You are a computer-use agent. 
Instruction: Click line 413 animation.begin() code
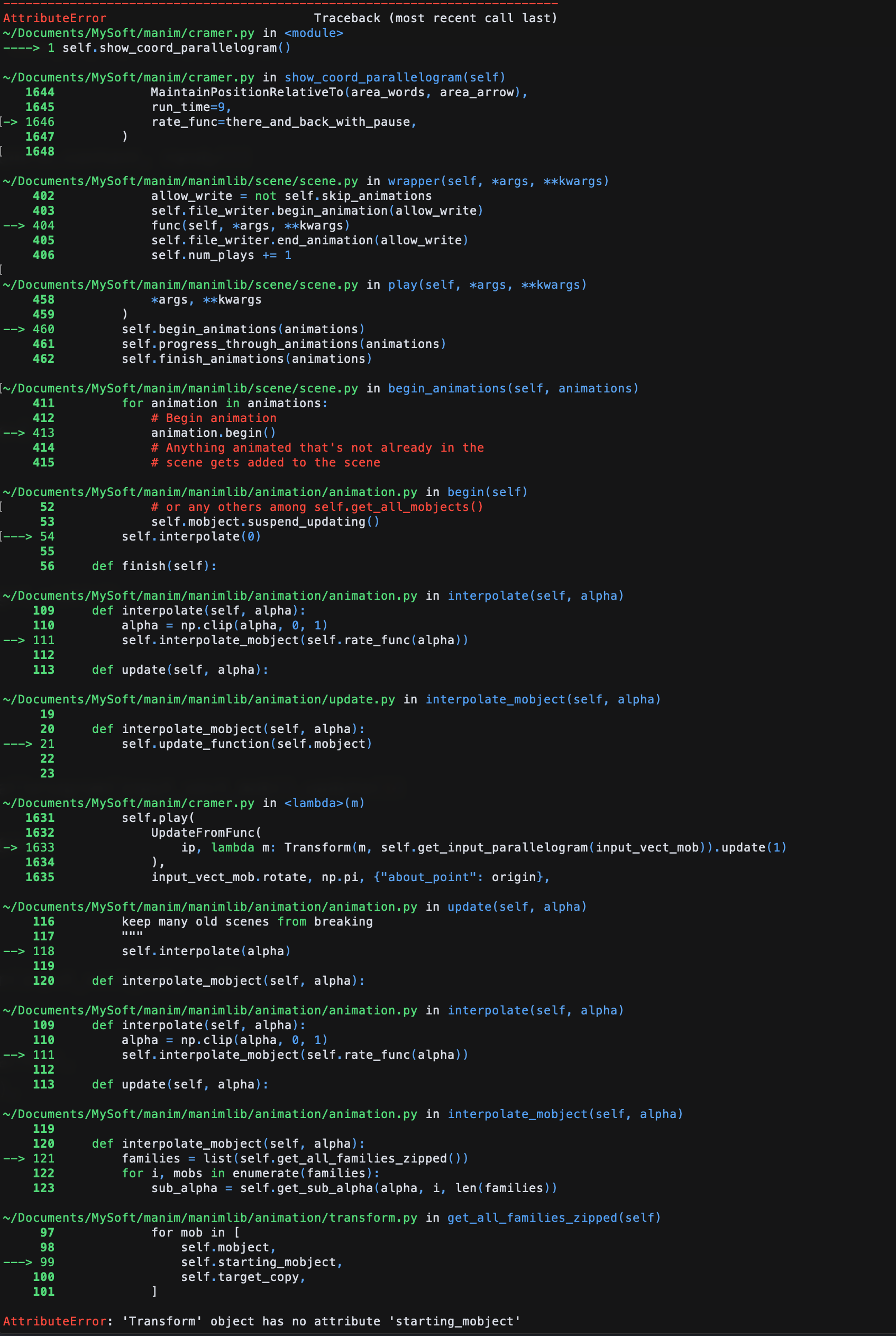point(213,433)
